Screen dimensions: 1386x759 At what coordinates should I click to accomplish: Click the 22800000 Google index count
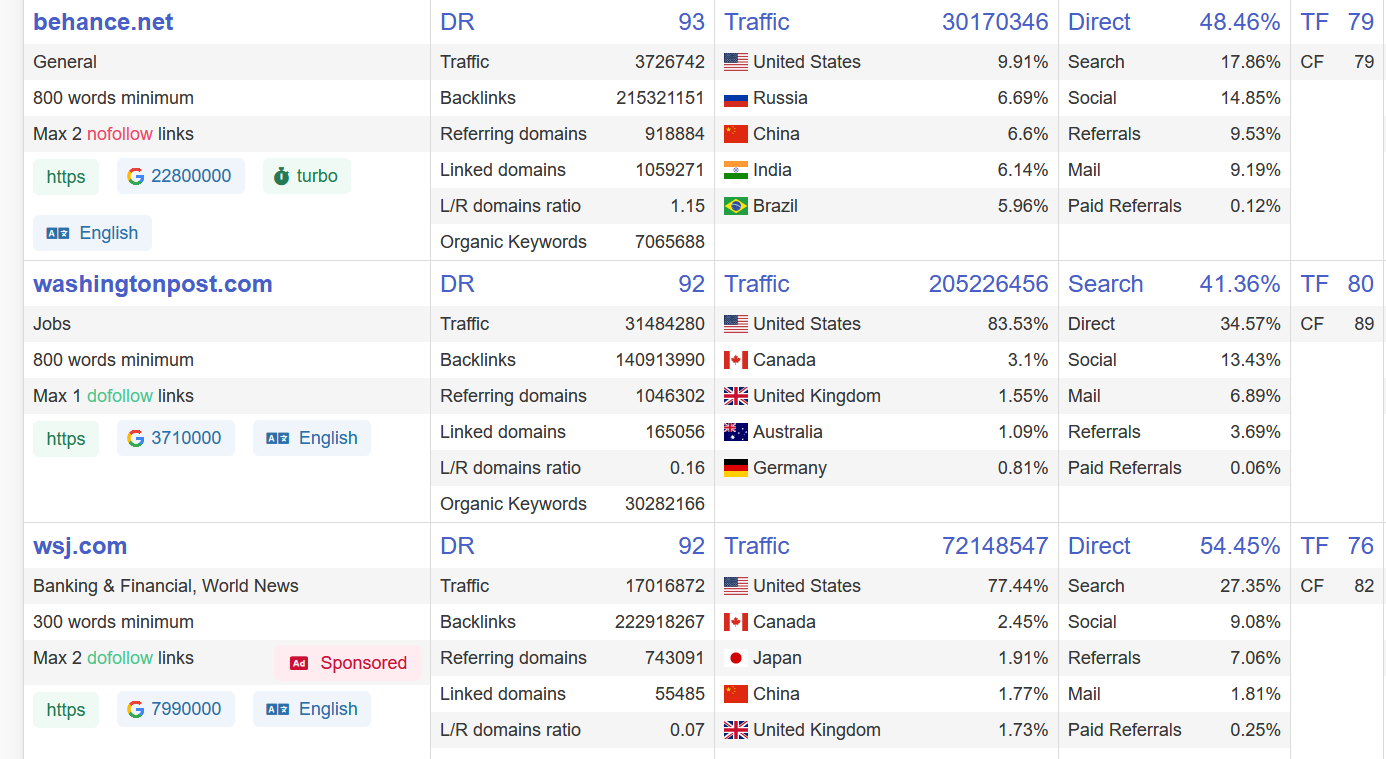191,176
